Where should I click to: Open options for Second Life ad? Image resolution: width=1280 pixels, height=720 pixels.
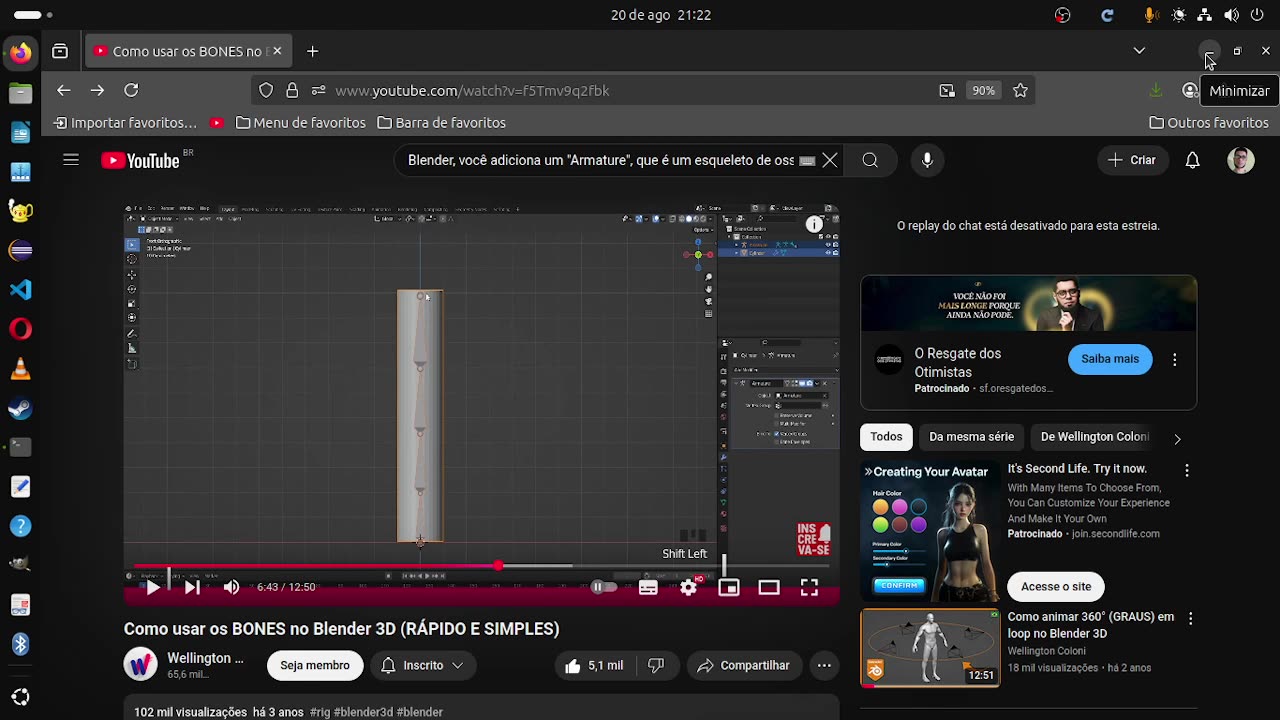click(1187, 470)
